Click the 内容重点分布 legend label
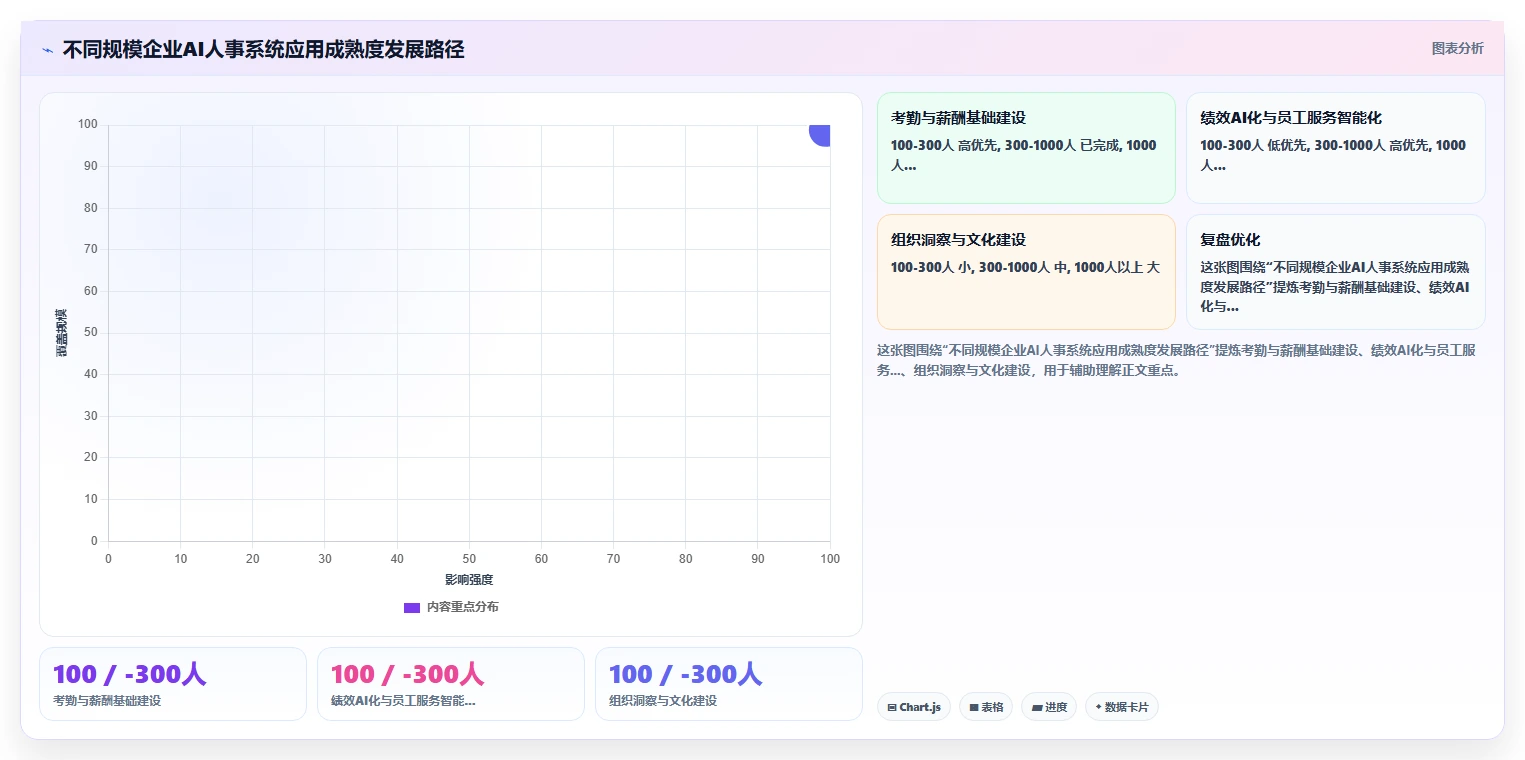 tap(462, 607)
